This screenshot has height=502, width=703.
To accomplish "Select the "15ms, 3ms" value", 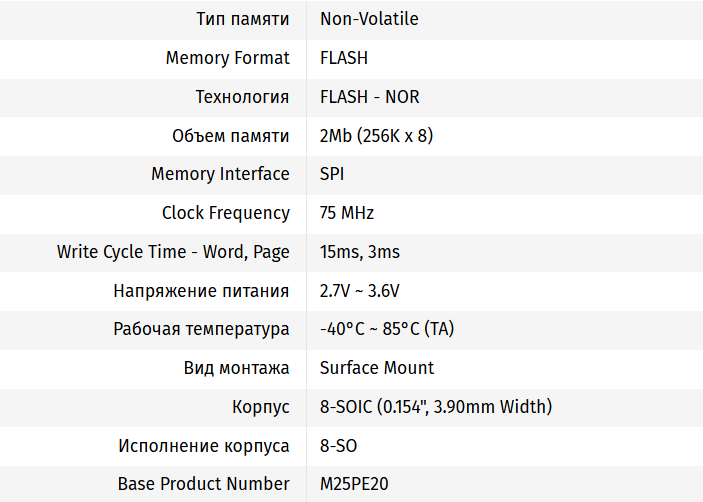I will (360, 252).
